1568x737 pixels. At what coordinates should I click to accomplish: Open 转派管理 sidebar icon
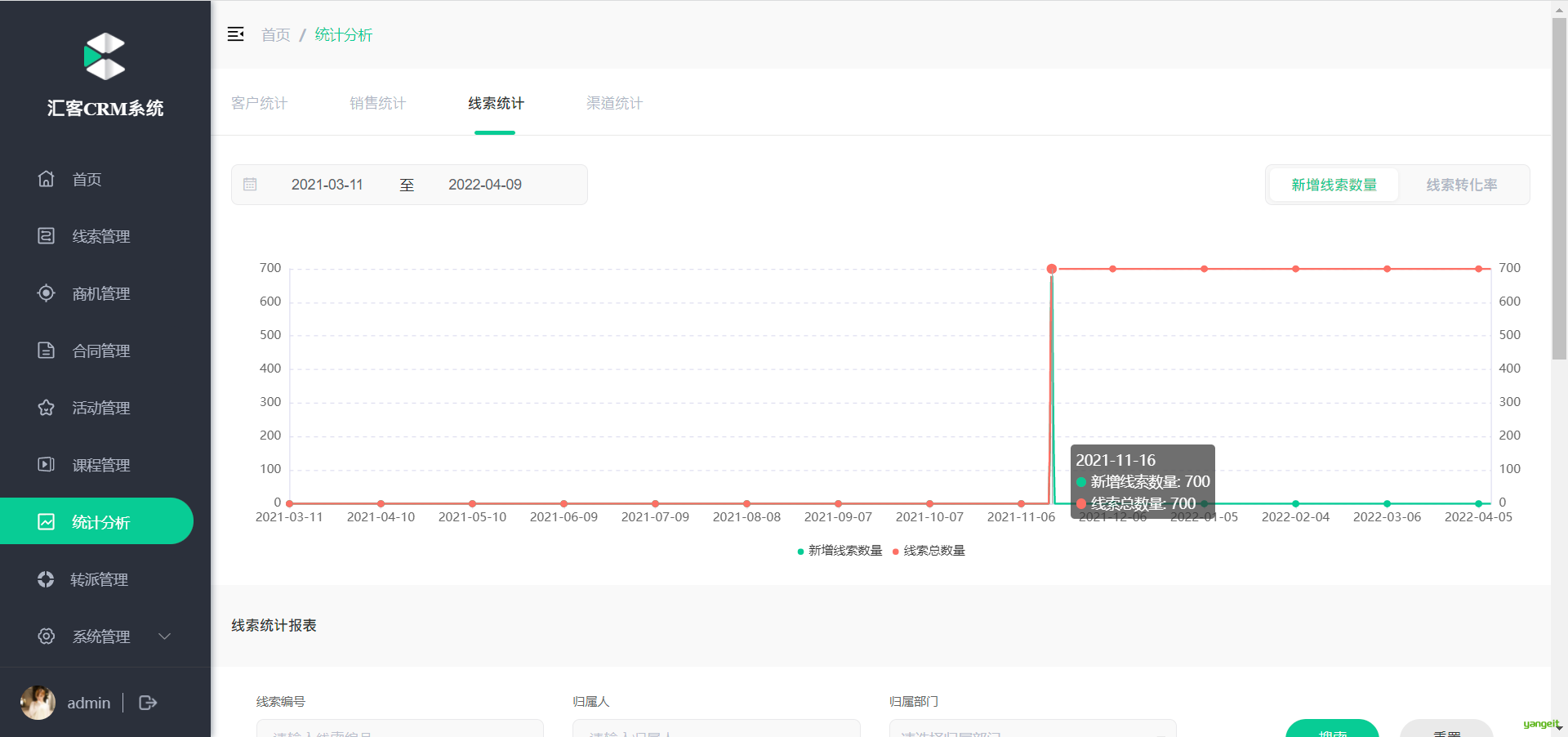[x=46, y=579]
